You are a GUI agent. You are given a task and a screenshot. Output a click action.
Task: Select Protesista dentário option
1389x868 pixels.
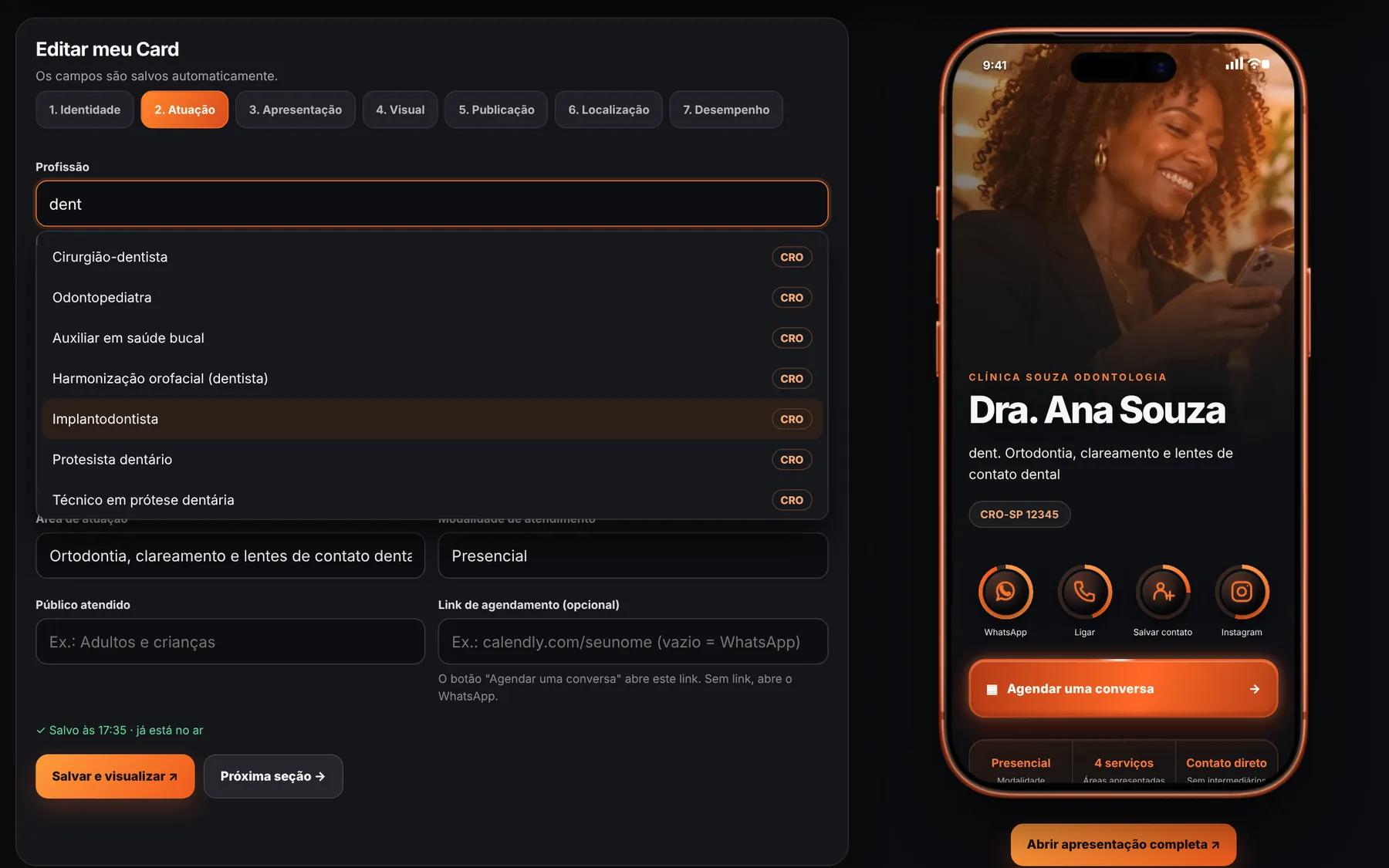[x=432, y=460]
